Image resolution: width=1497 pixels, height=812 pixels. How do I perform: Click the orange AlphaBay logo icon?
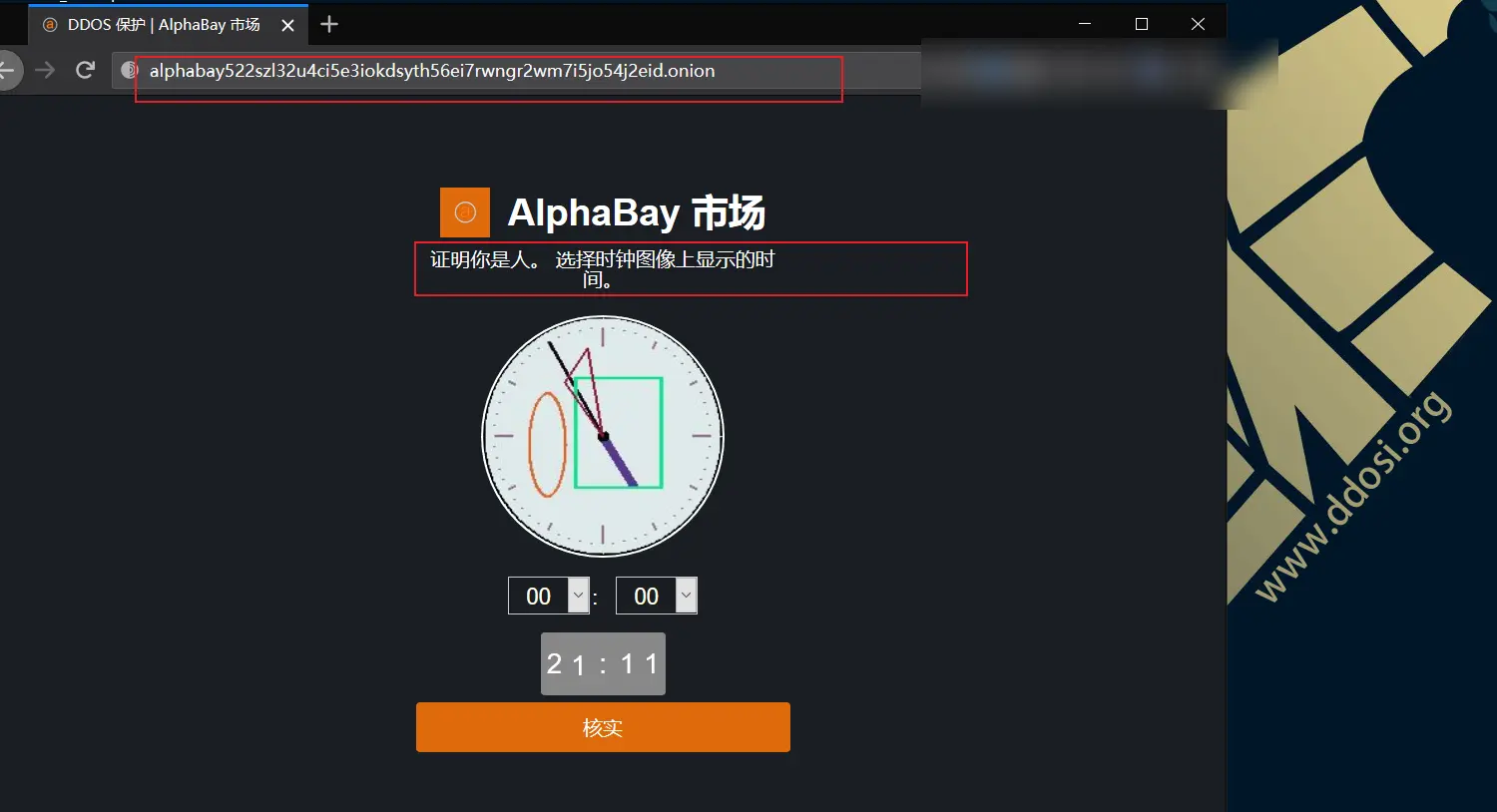465,212
